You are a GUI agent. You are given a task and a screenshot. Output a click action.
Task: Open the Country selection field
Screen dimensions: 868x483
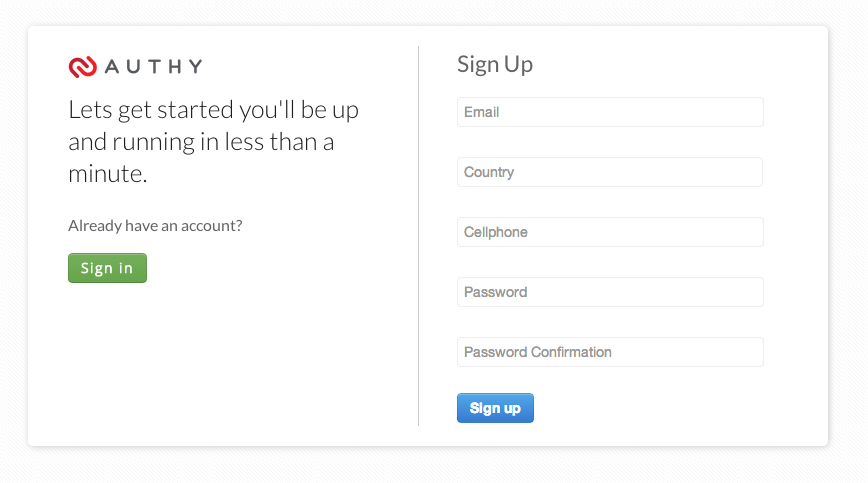click(x=610, y=172)
